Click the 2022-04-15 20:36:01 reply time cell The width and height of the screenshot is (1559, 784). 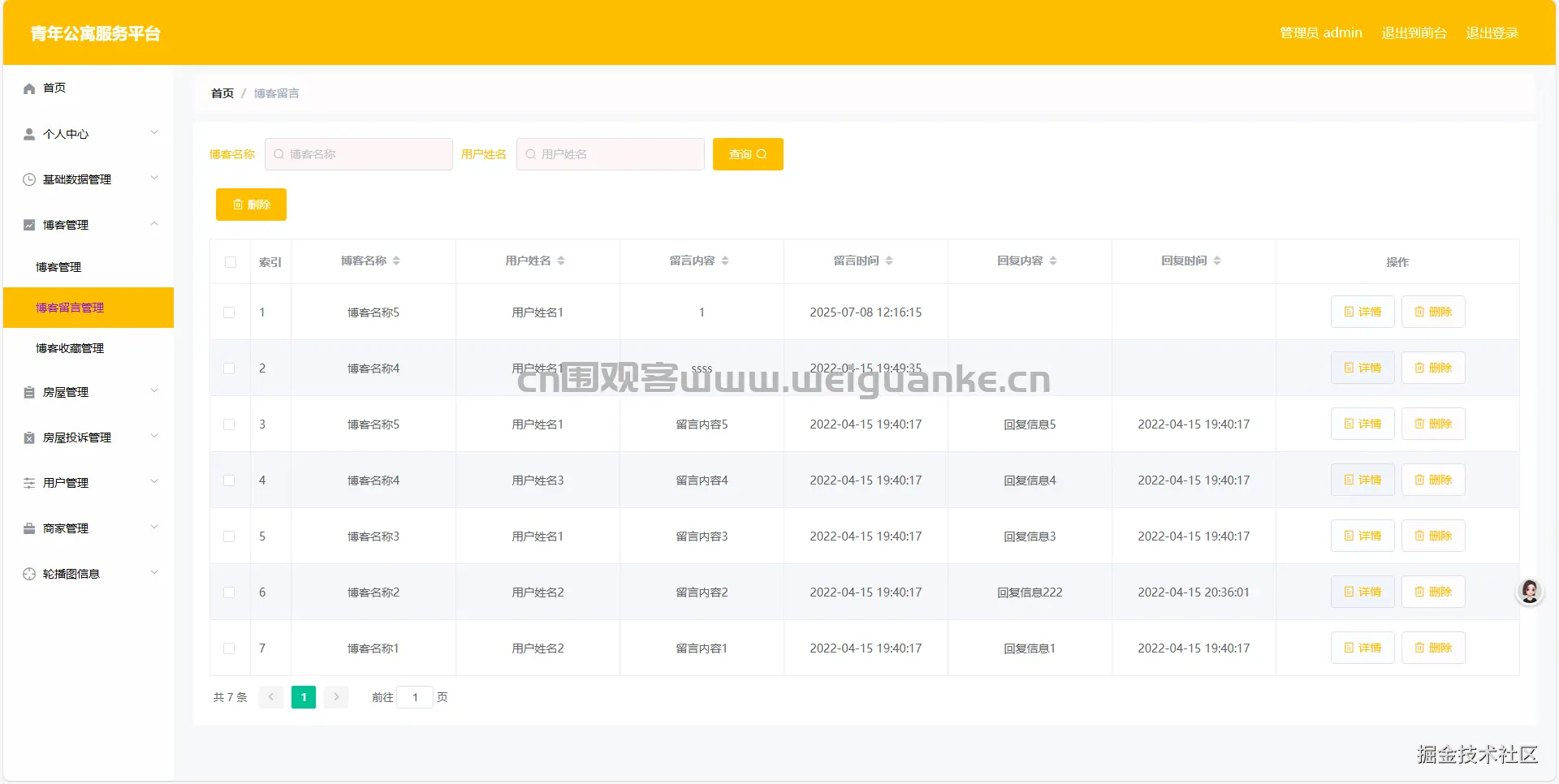pos(1194,592)
